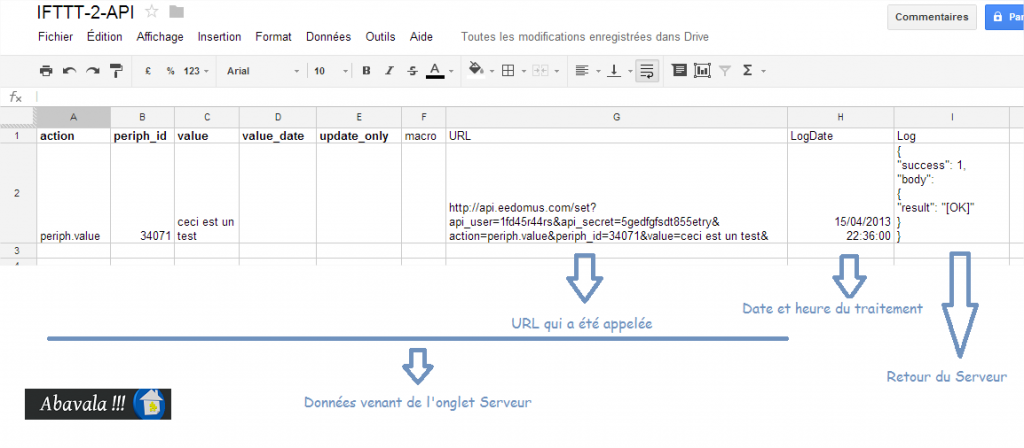Image resolution: width=1024 pixels, height=448 pixels.
Task: Click the Commentaires button
Action: point(931,17)
